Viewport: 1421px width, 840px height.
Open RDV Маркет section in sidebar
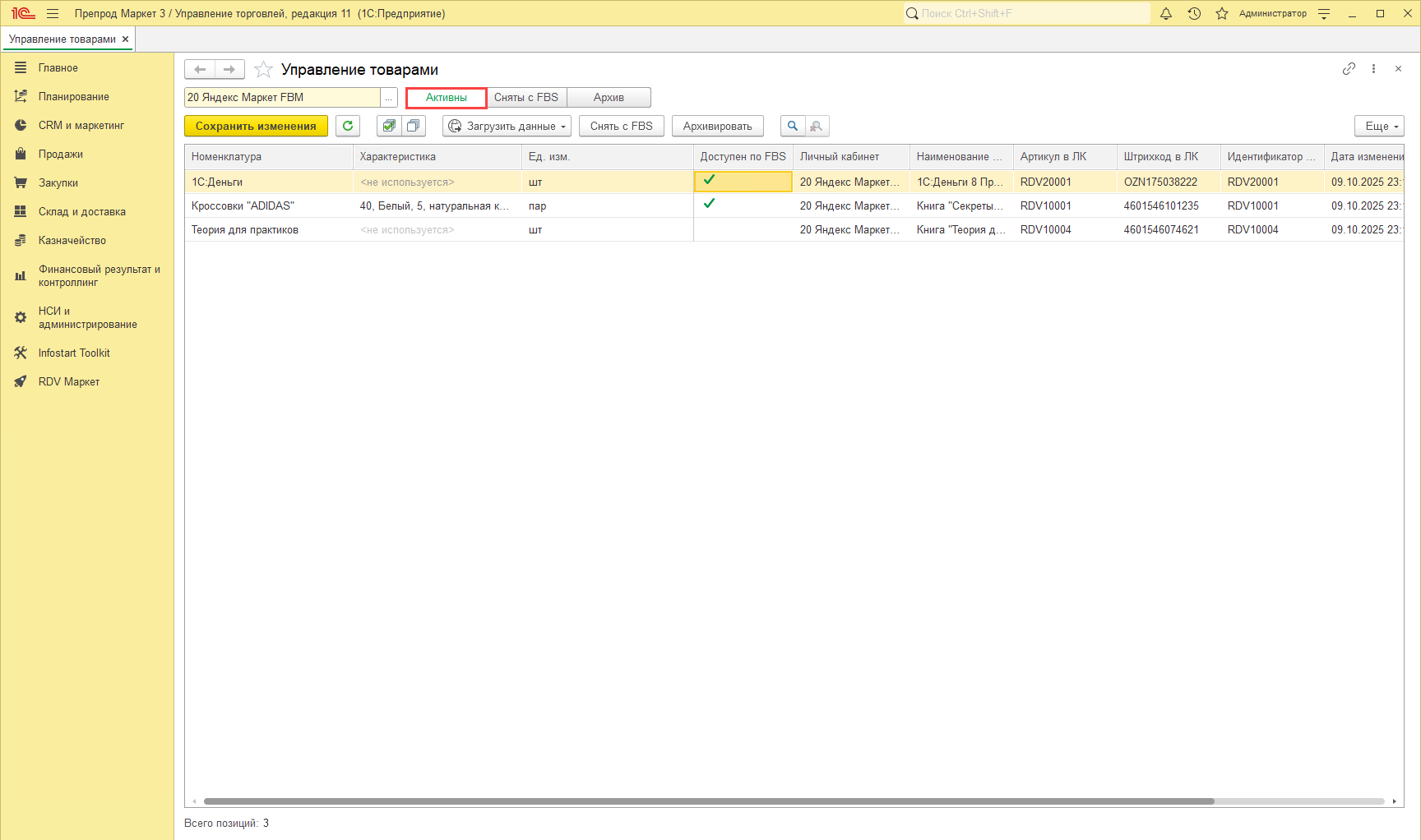pyautogui.click(x=69, y=381)
